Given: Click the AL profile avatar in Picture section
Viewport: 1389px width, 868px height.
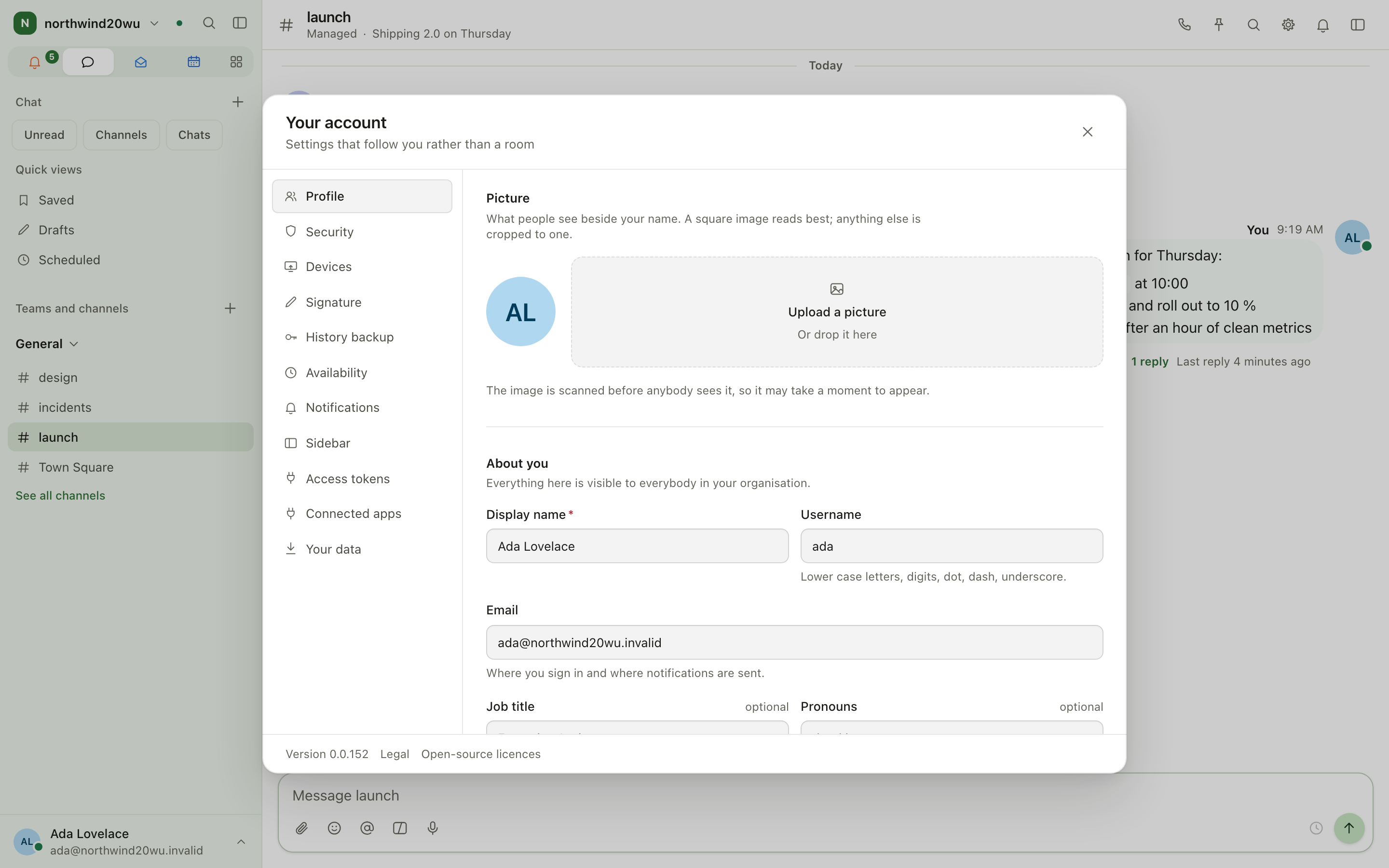Looking at the screenshot, I should click(520, 312).
